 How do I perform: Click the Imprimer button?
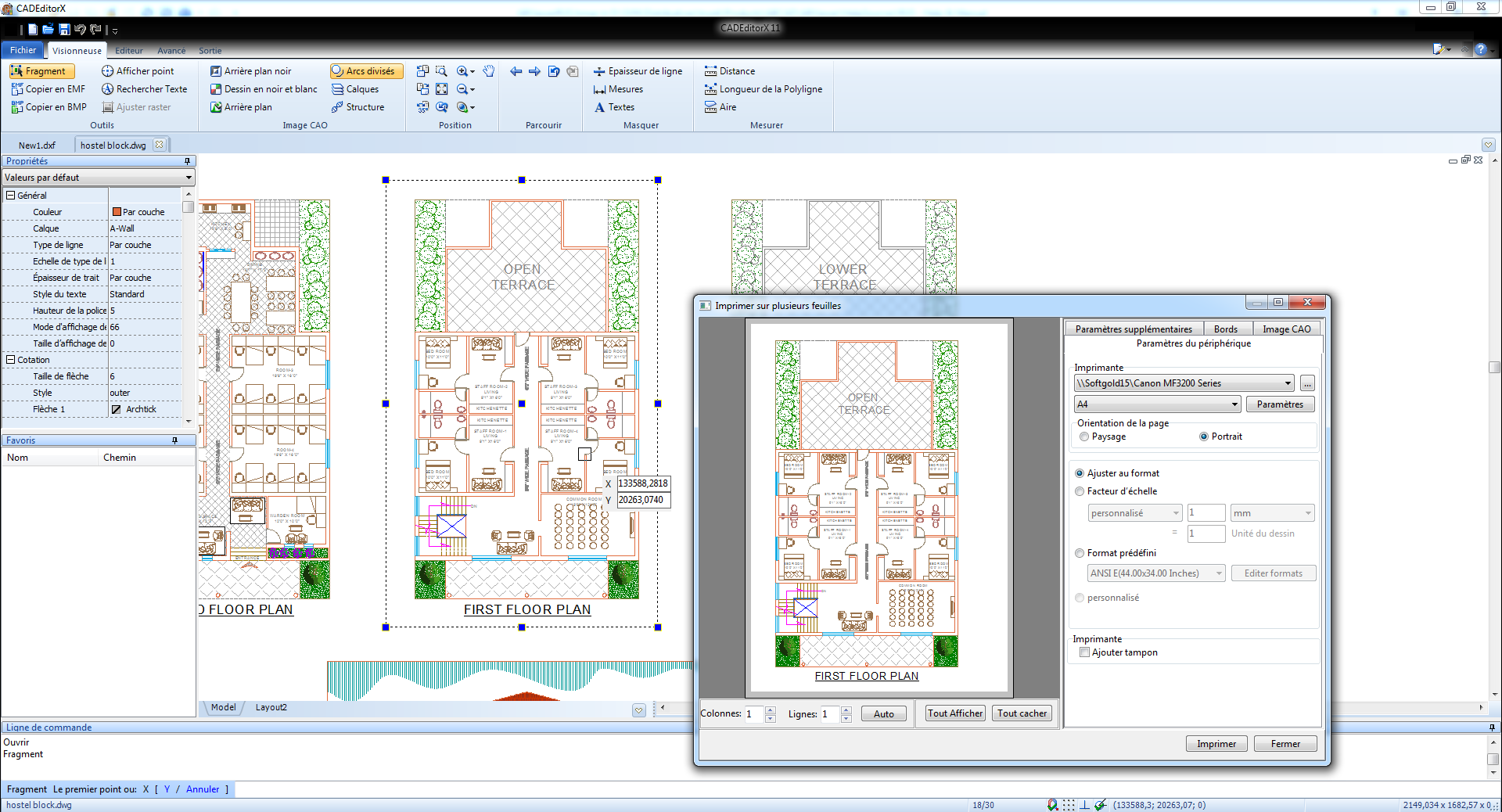click(1216, 744)
